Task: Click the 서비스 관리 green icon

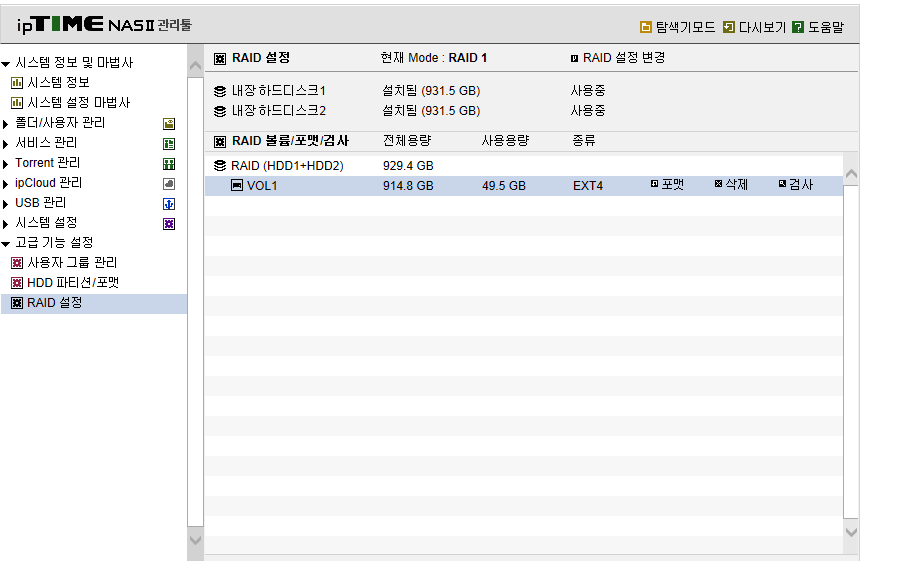Action: pyautogui.click(x=169, y=144)
